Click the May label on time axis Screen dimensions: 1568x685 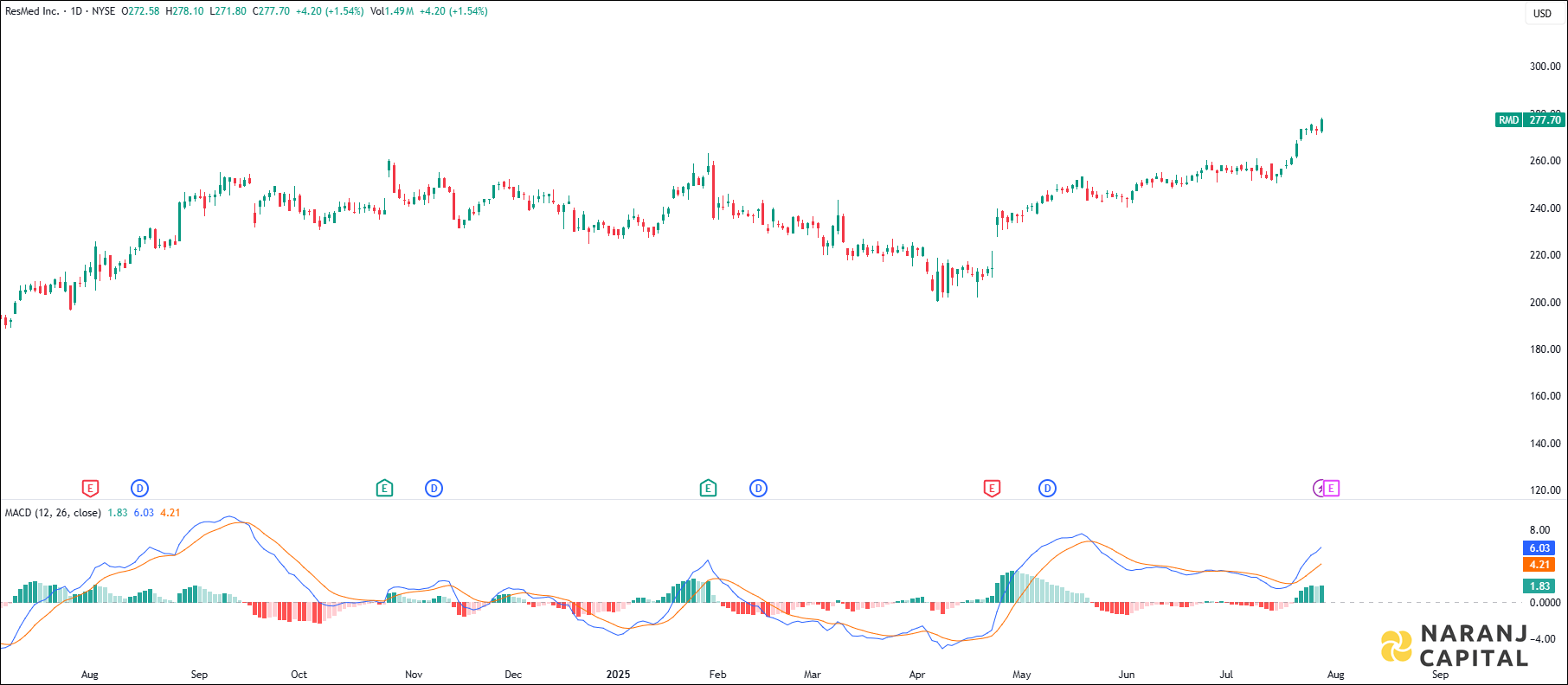(x=1022, y=675)
